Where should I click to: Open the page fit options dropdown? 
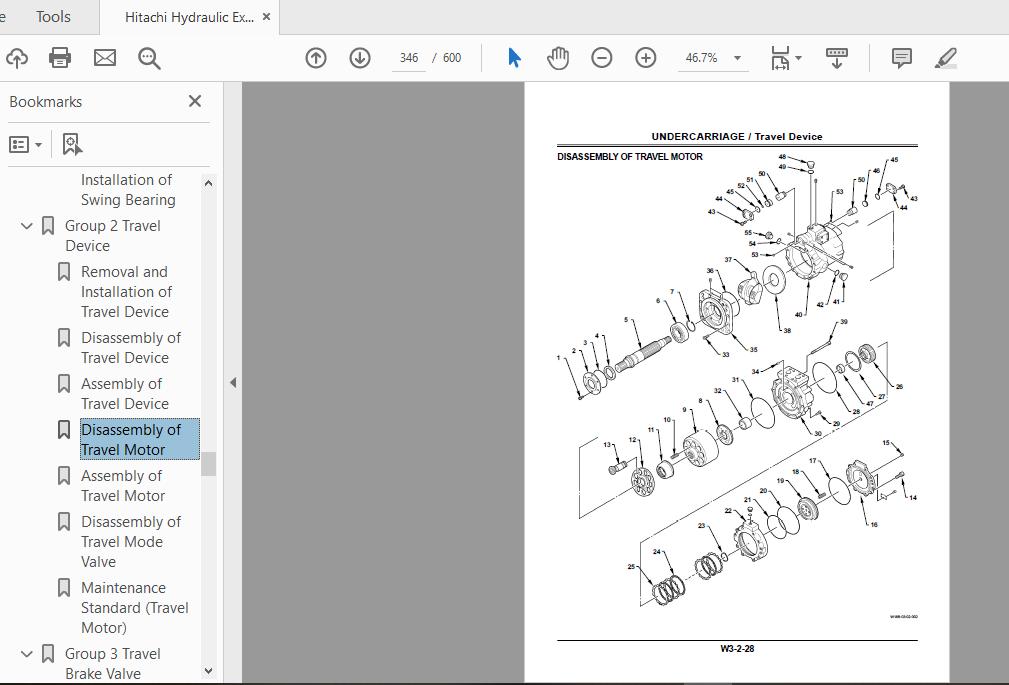coord(797,57)
